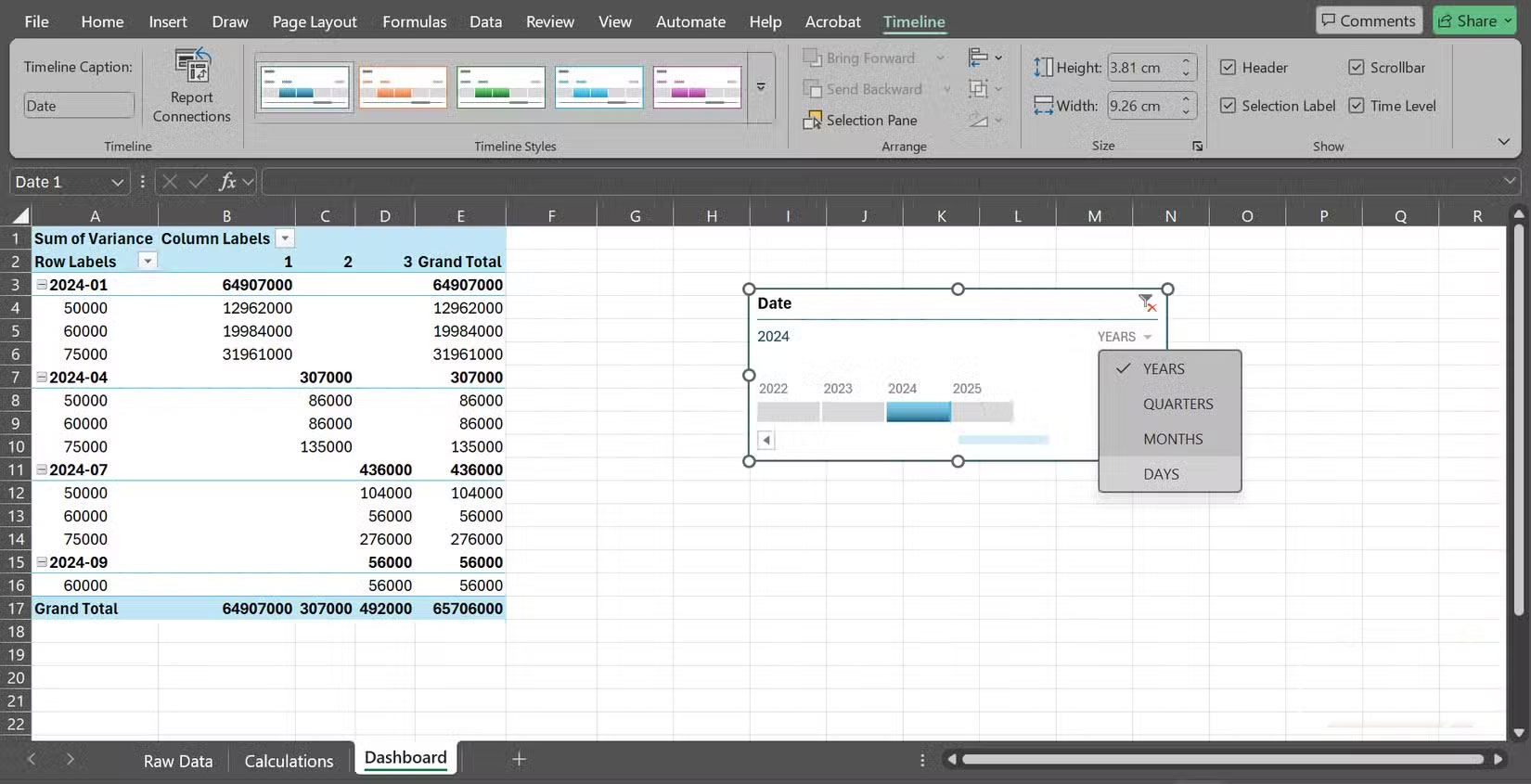Select MONTHS from time level menu

1172,439
